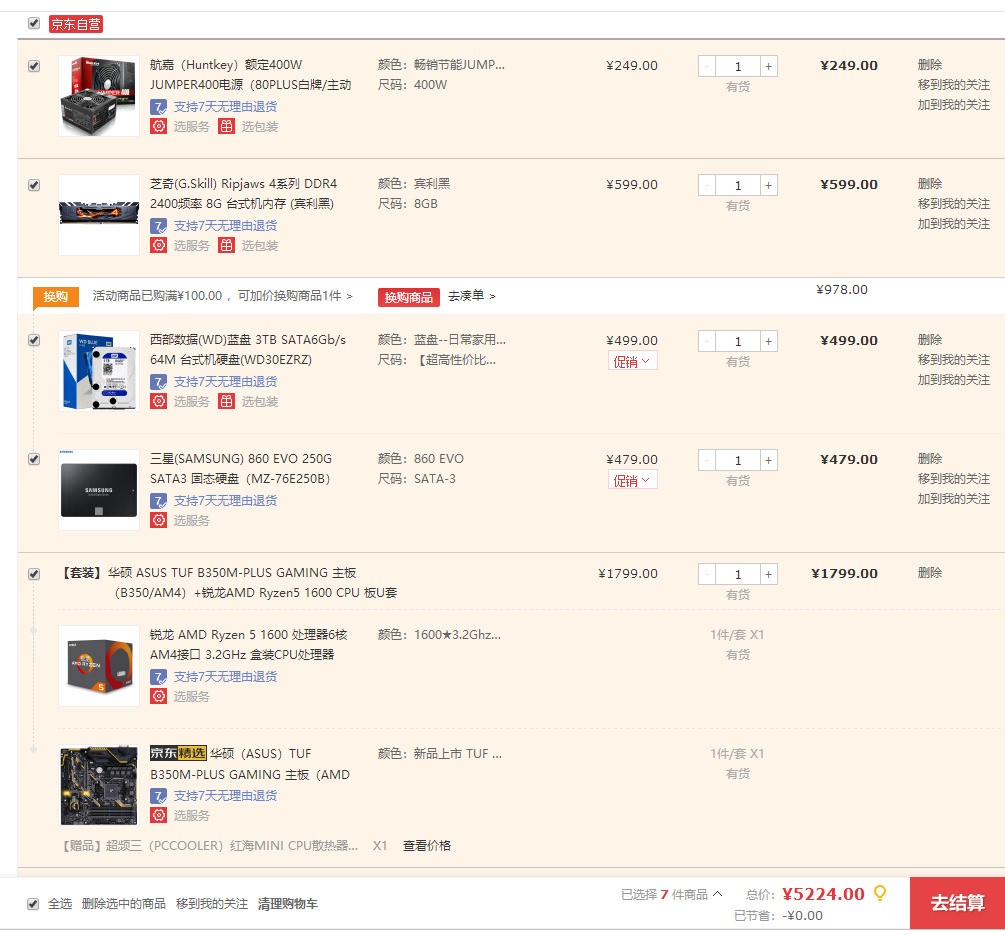
Task: Open G.Skill Ripjaws memory product image
Action: [99, 215]
